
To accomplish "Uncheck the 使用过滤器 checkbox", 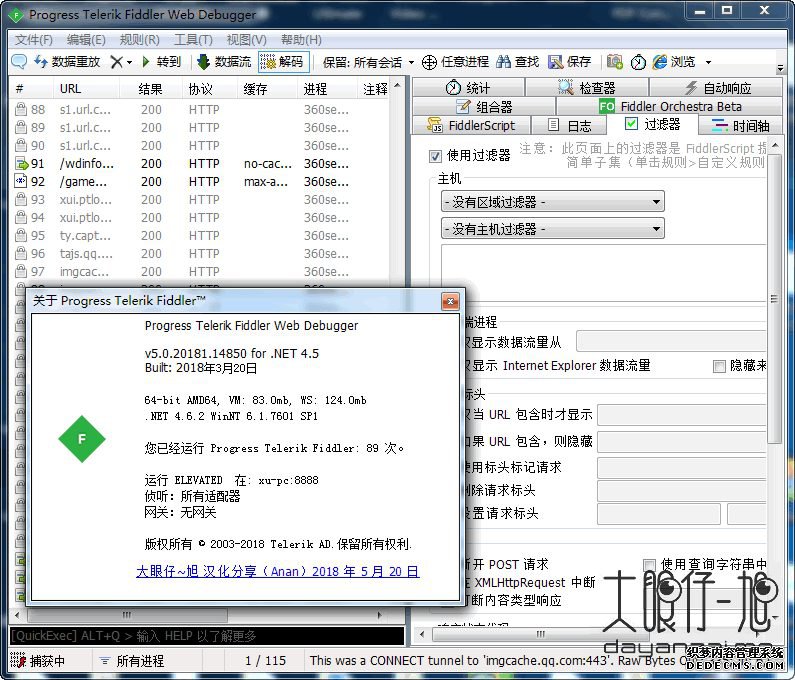I will pyautogui.click(x=435, y=156).
